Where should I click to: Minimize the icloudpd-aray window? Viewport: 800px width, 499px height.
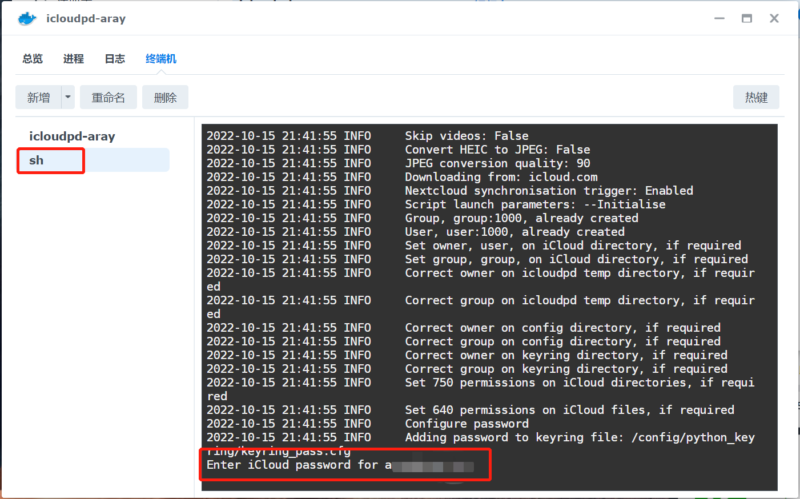tap(719, 18)
